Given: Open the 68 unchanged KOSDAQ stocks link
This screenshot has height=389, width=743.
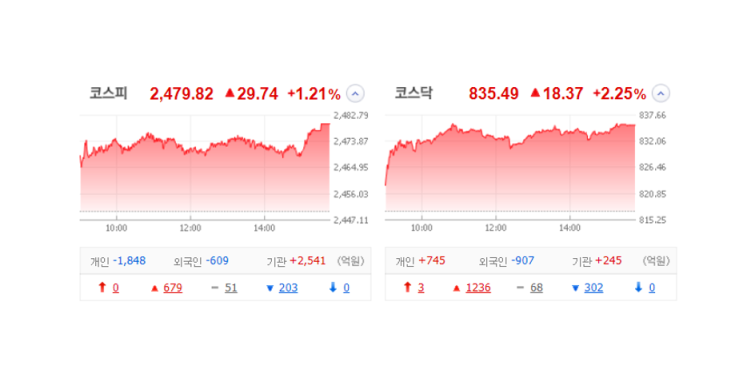Looking at the screenshot, I should (536, 288).
